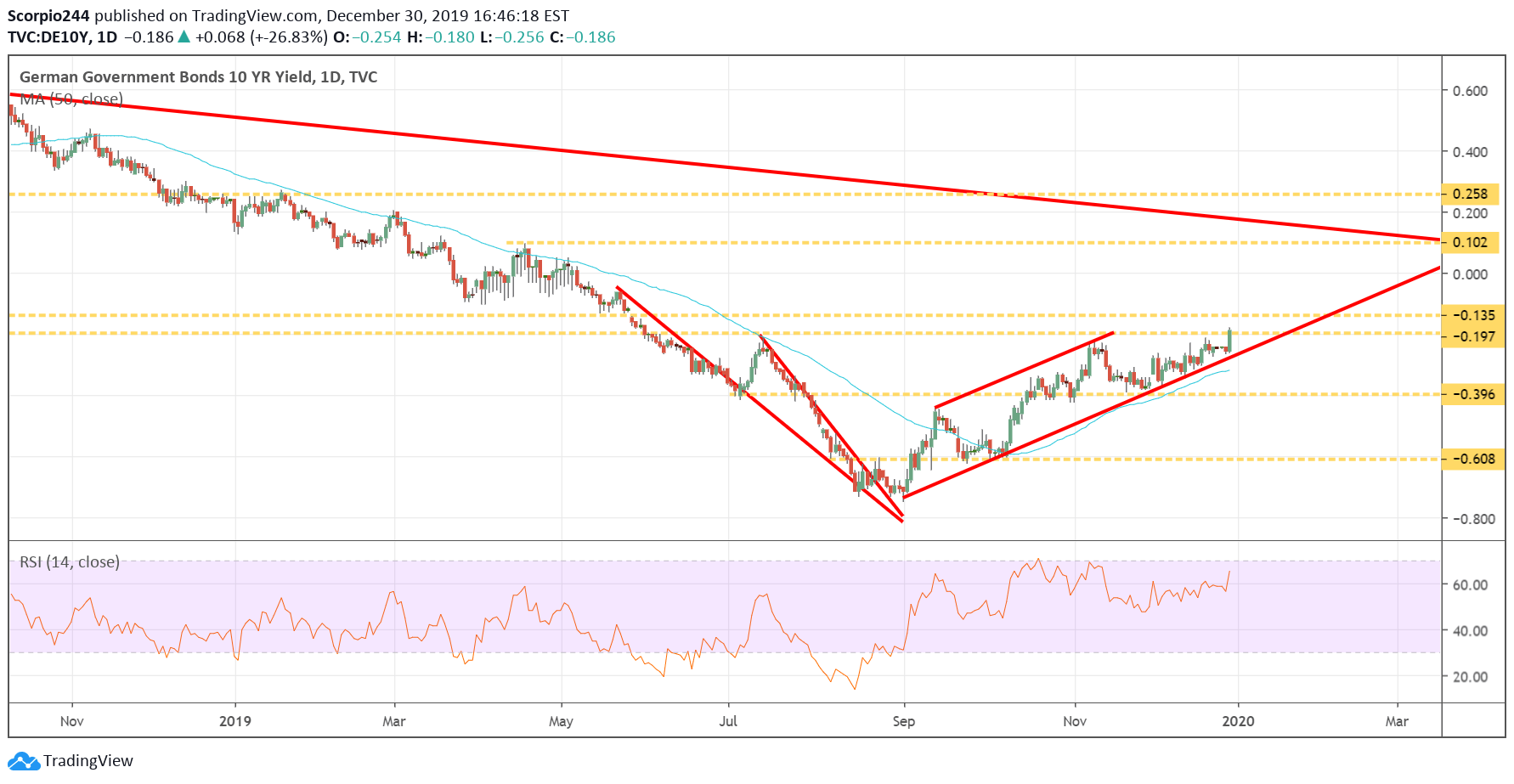Click the Sep time axis label
The image size is (1514, 784).
(x=904, y=721)
